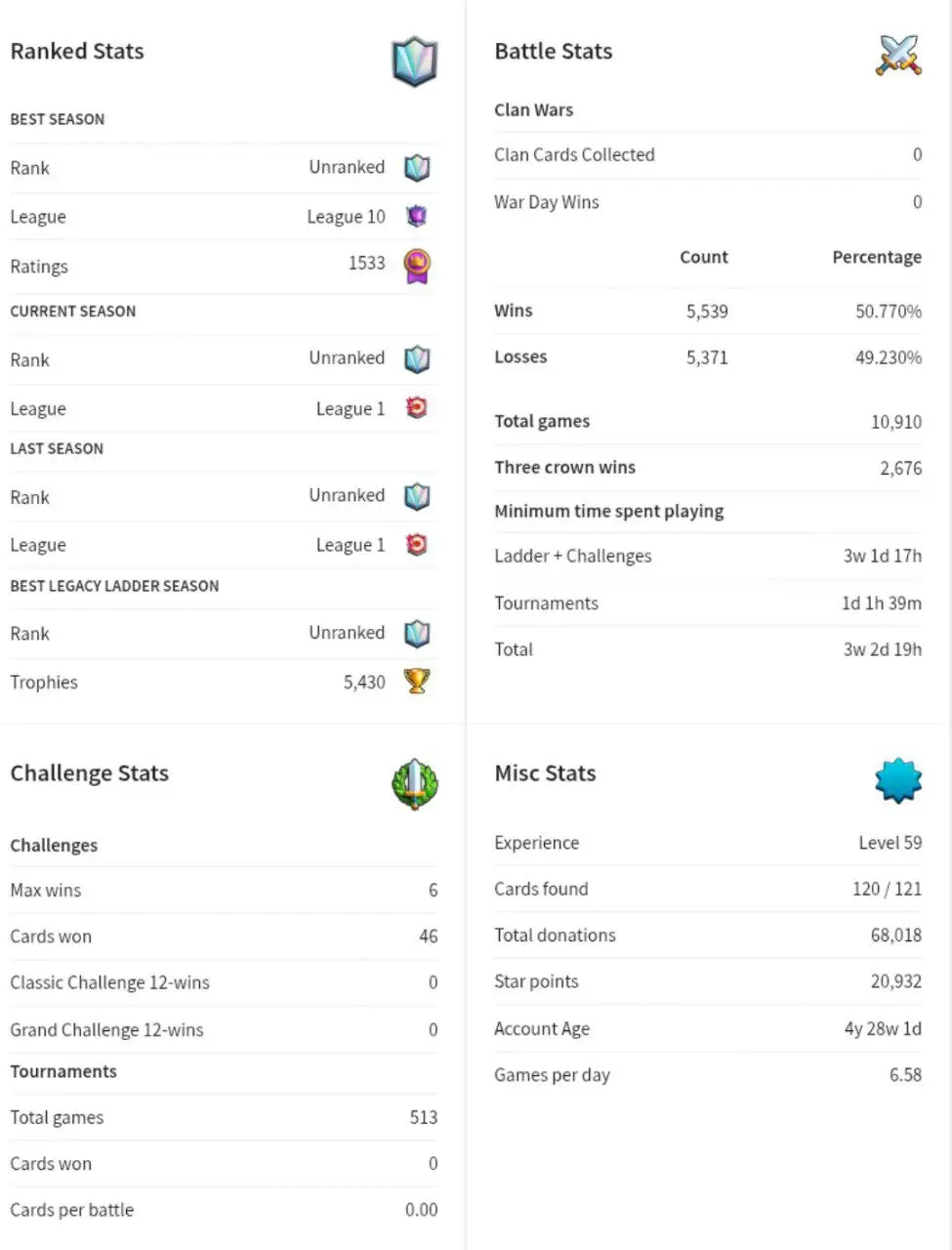Expand the Misc Stats section
This screenshot has width=952, height=1250.
pos(545,772)
